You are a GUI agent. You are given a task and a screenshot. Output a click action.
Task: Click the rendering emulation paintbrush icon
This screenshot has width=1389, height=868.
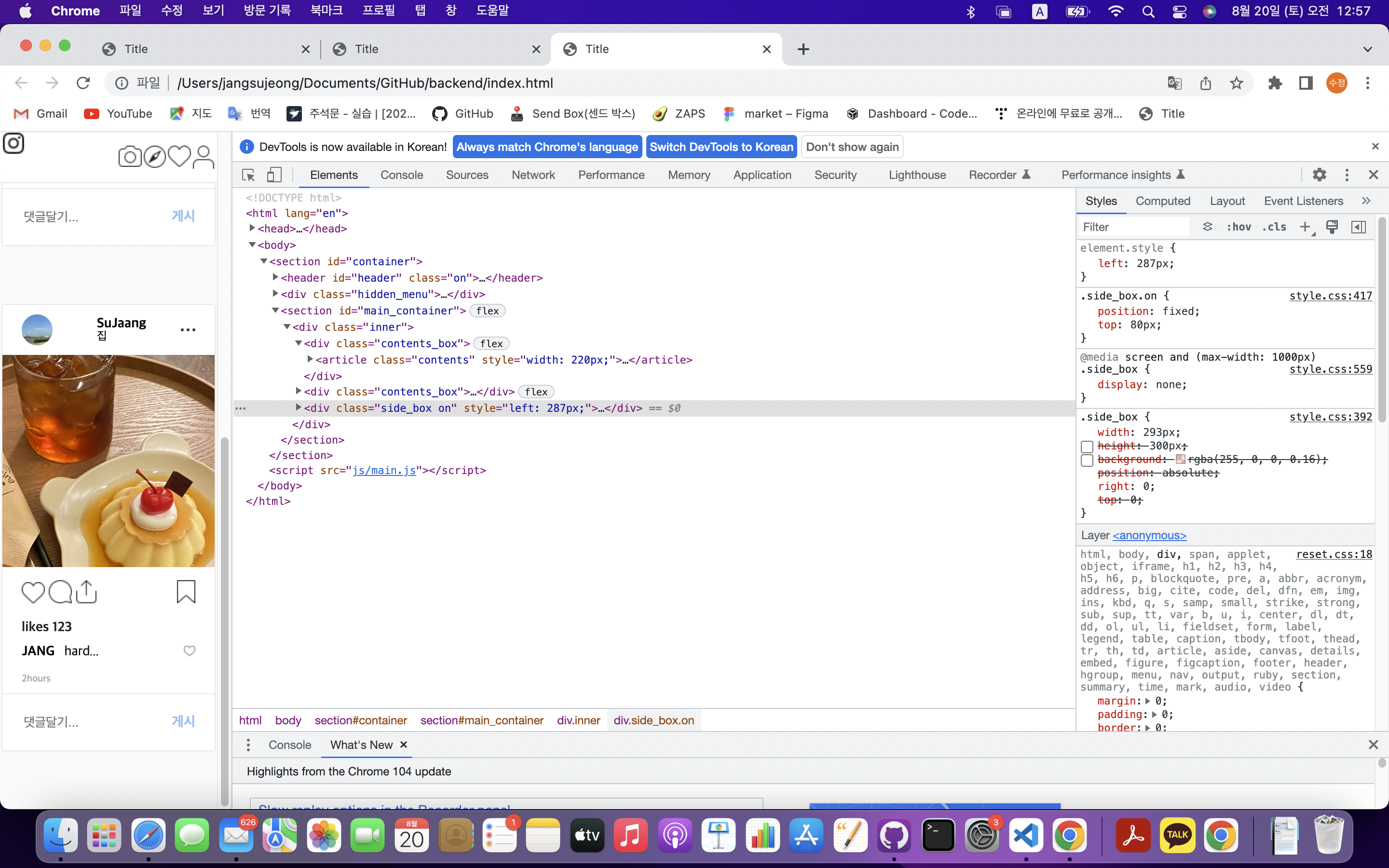1332,227
